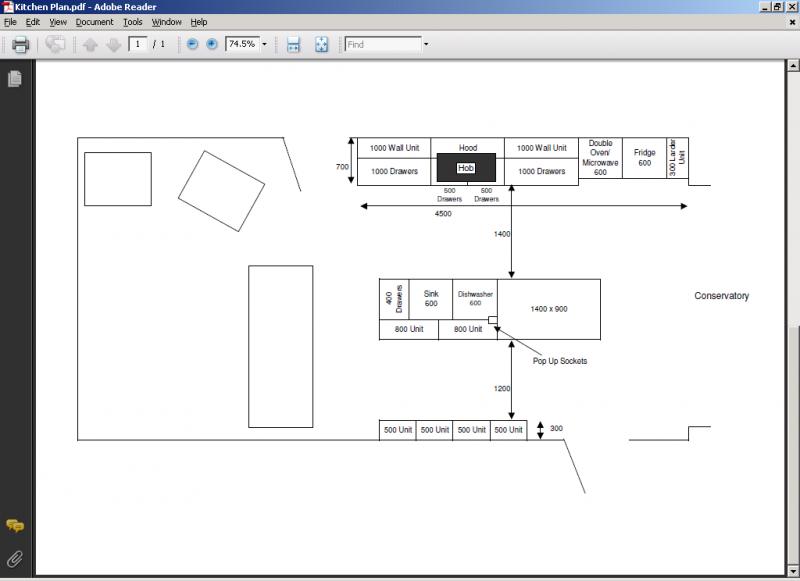Go to previous page with up arrow
This screenshot has width=800, height=581.
tap(91, 44)
